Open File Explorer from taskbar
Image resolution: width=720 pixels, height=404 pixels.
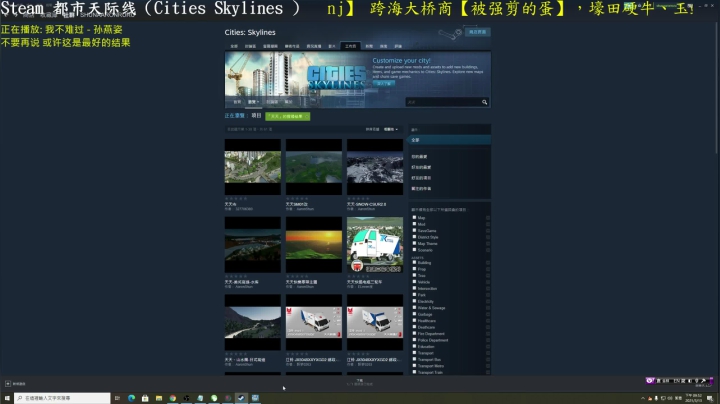click(x=159, y=398)
